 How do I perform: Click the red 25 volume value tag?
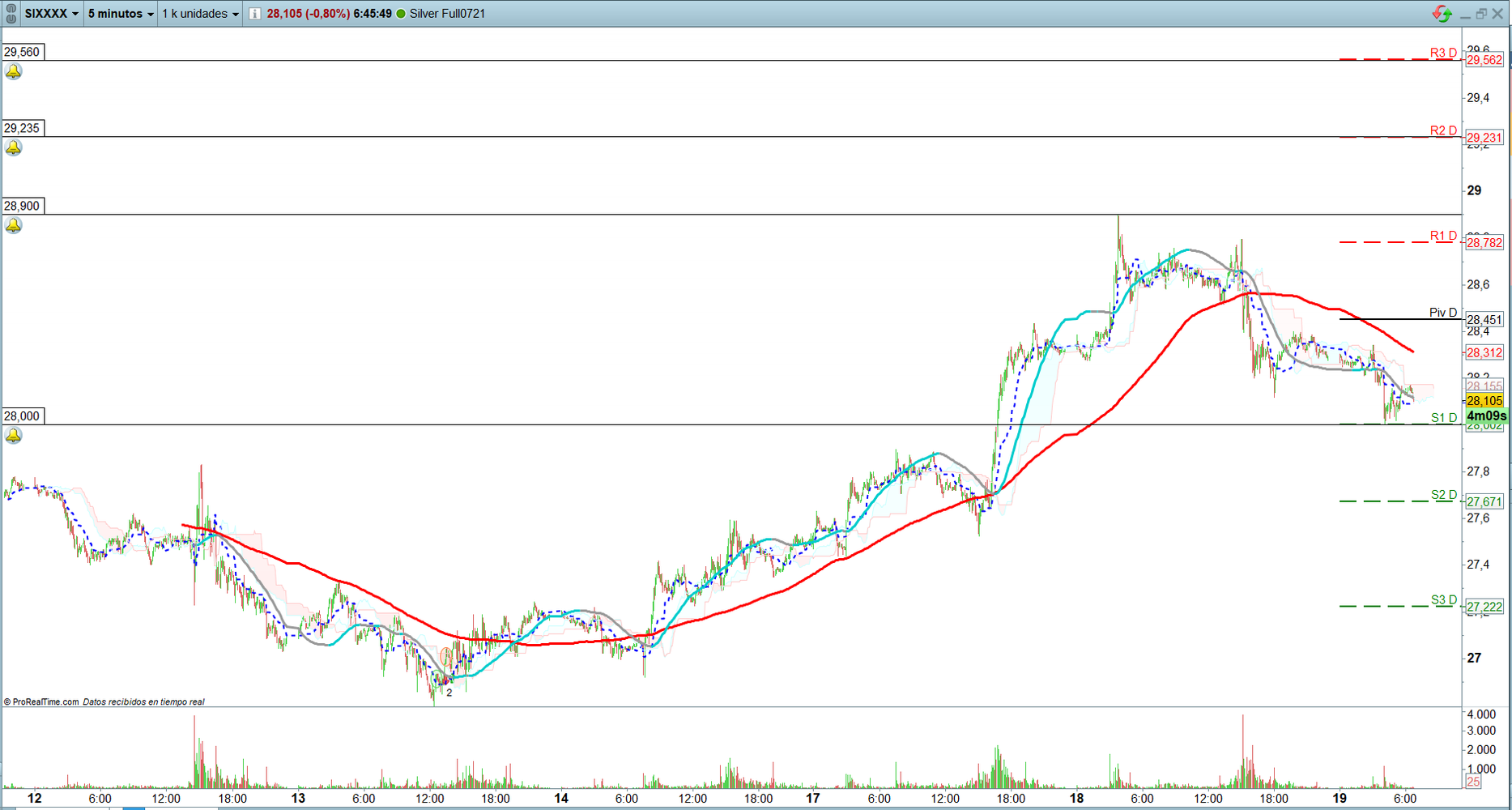[1473, 782]
